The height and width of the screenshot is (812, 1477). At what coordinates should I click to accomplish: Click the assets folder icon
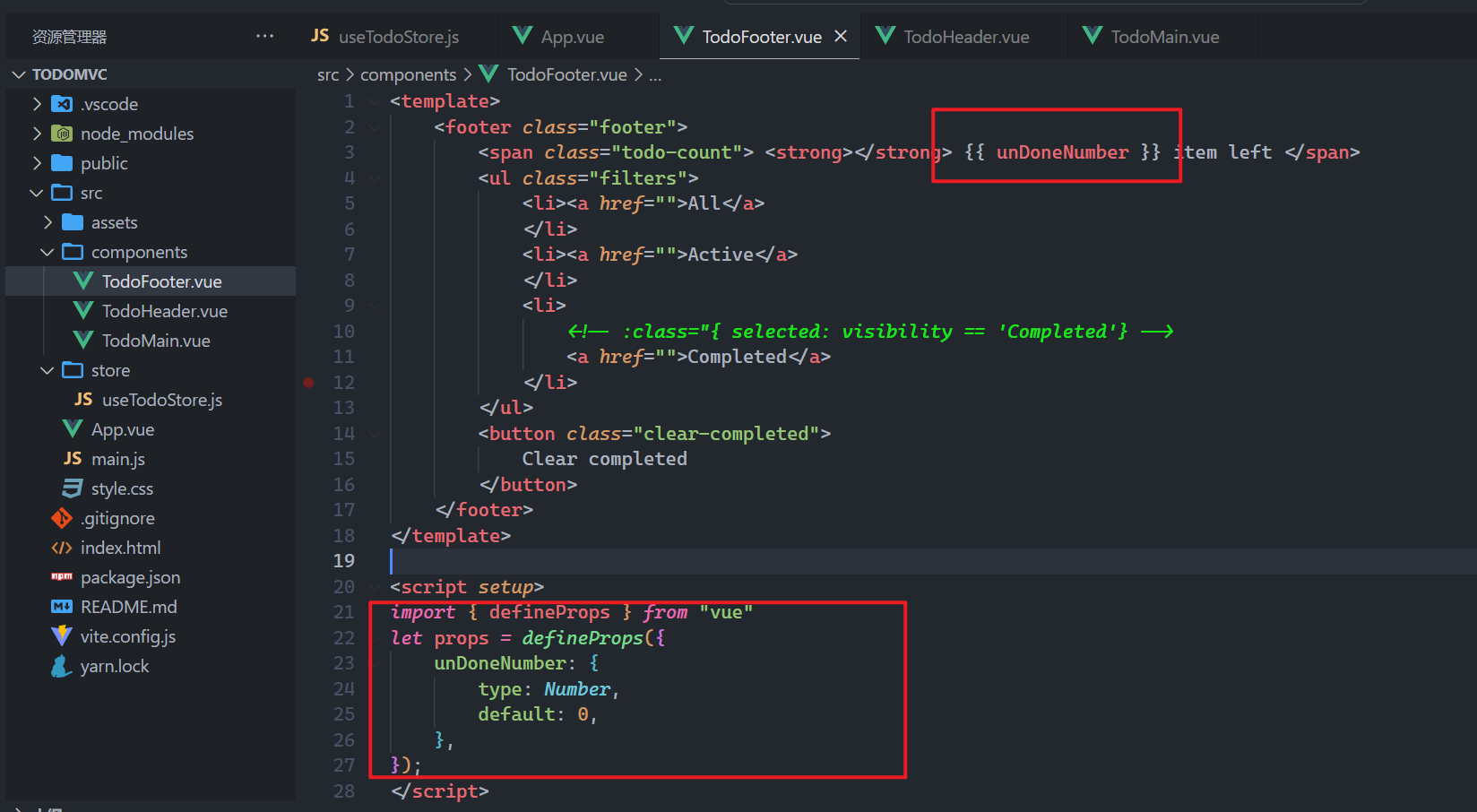(x=73, y=222)
